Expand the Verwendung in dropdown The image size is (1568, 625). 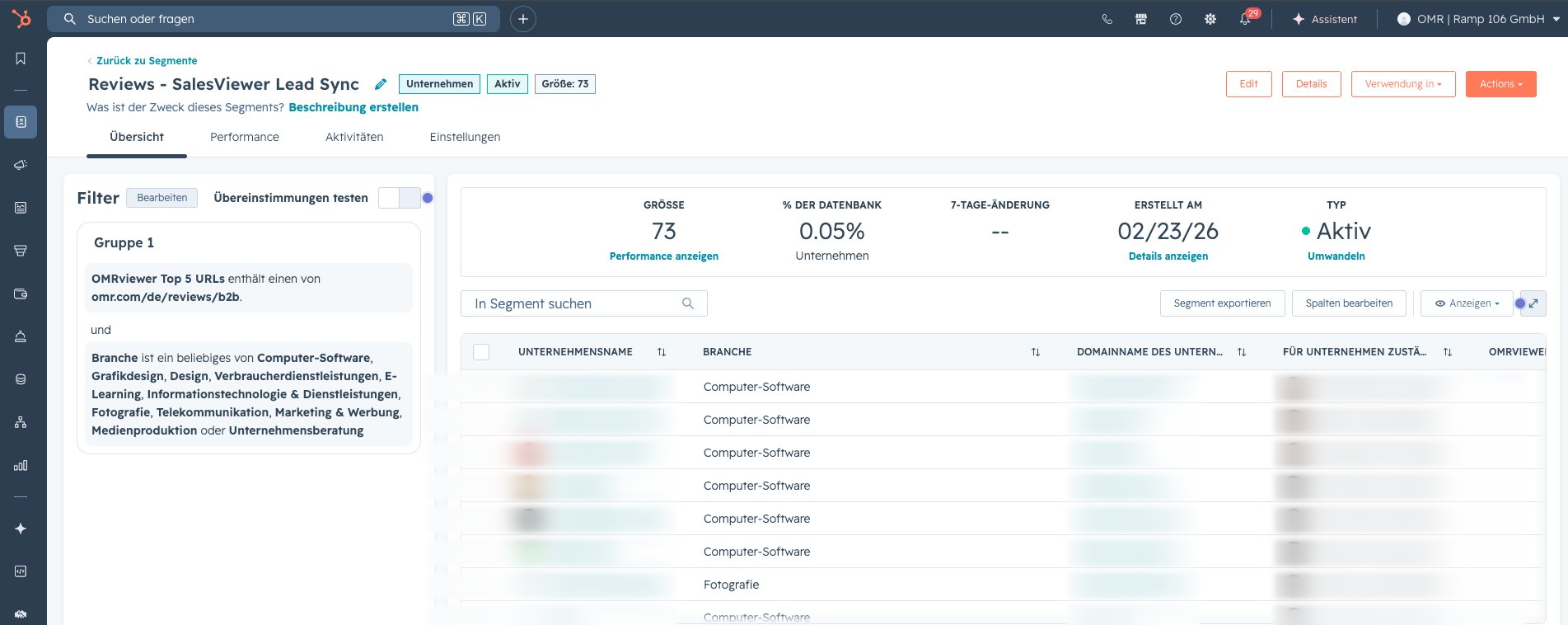[1403, 84]
